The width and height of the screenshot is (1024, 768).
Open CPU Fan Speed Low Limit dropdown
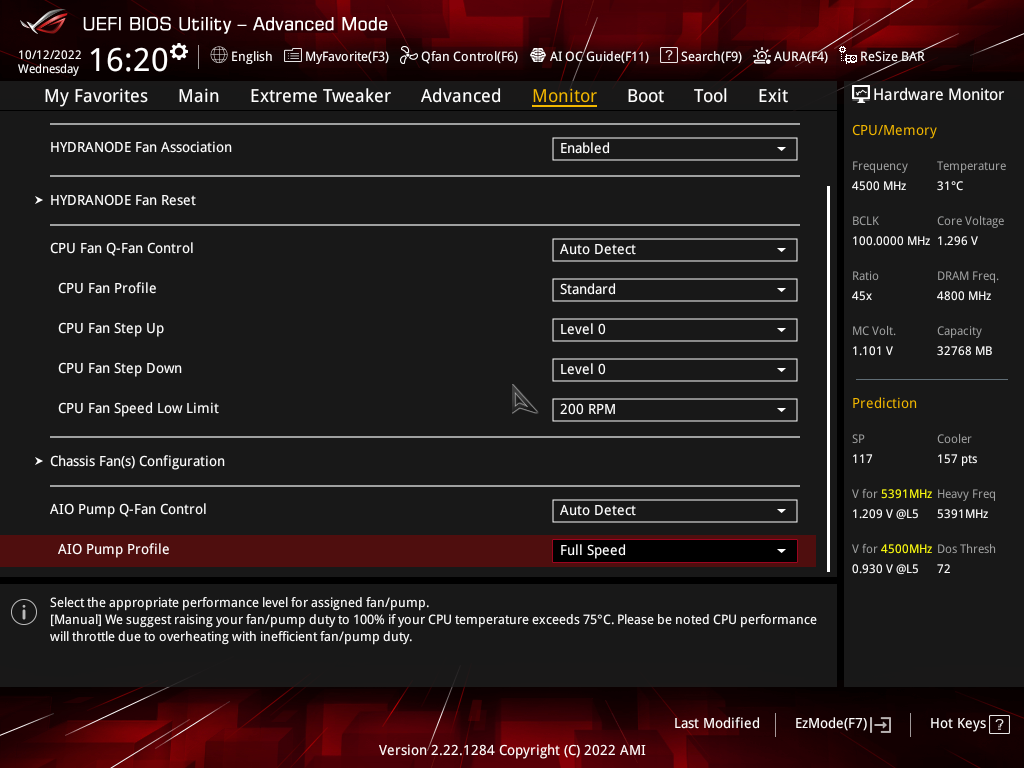point(675,409)
